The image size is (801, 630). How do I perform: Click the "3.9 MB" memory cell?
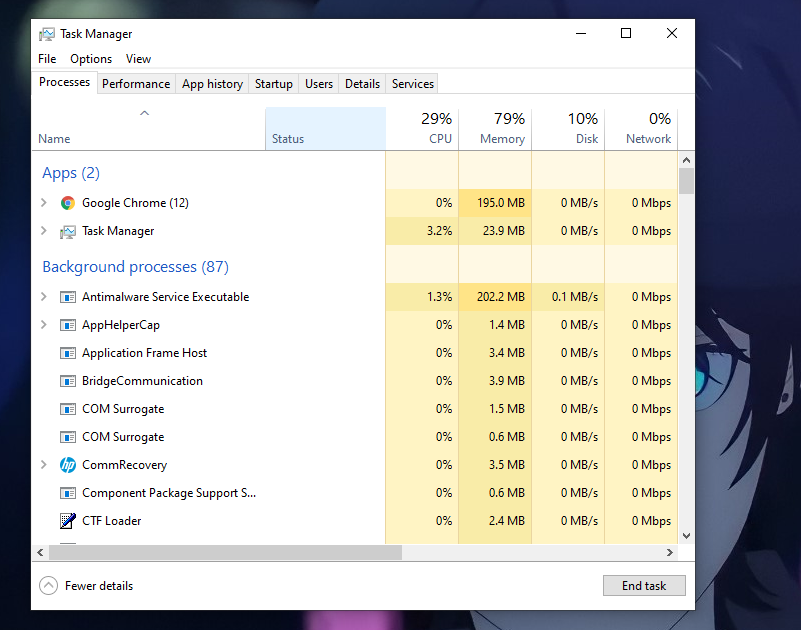tap(495, 381)
